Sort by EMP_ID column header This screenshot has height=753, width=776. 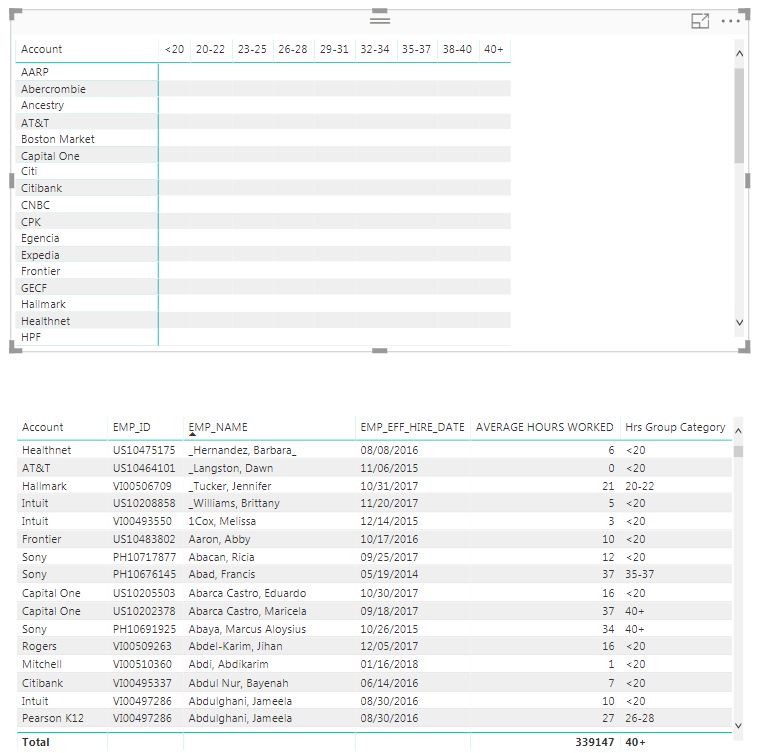(131, 427)
